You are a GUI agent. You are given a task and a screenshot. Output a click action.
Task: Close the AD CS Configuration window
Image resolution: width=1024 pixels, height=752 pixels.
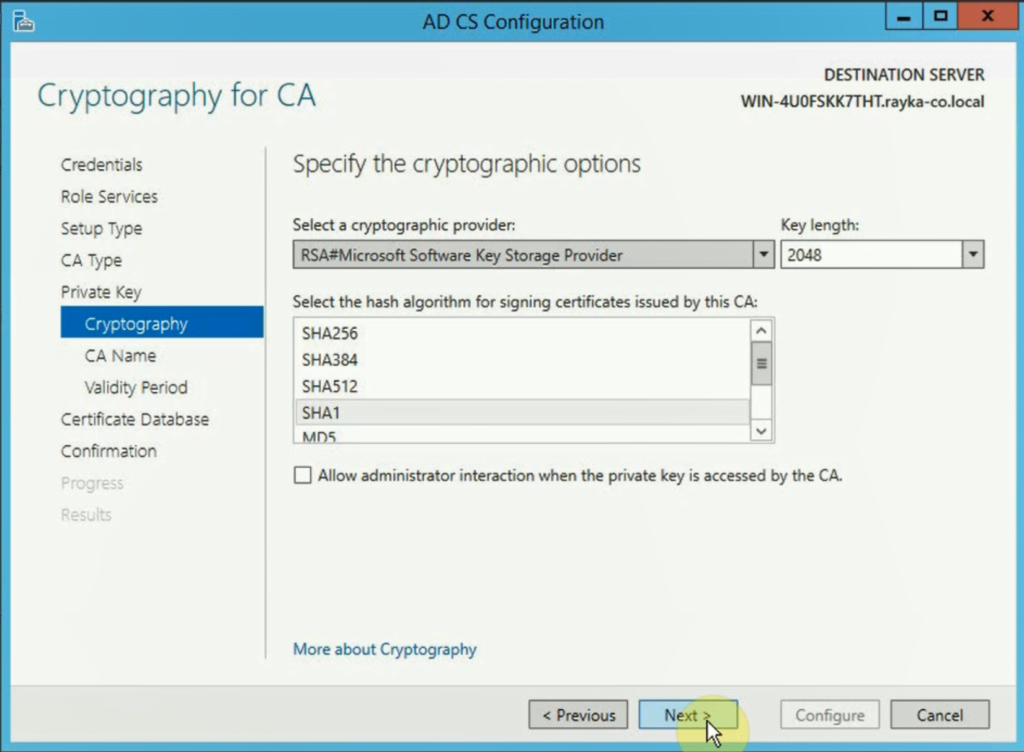click(987, 18)
